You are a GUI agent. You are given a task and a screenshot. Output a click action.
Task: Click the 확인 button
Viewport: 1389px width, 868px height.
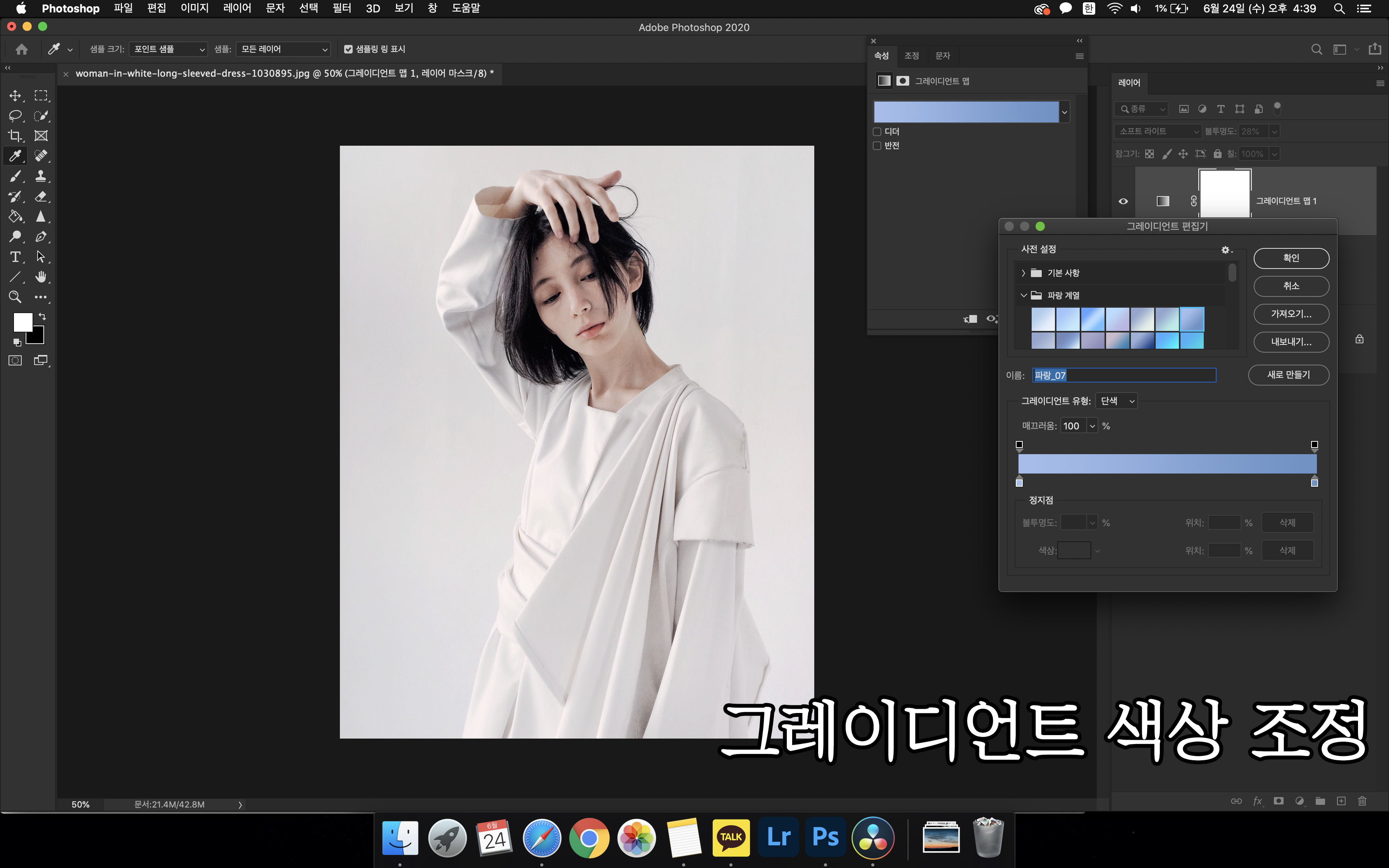[1291, 258]
